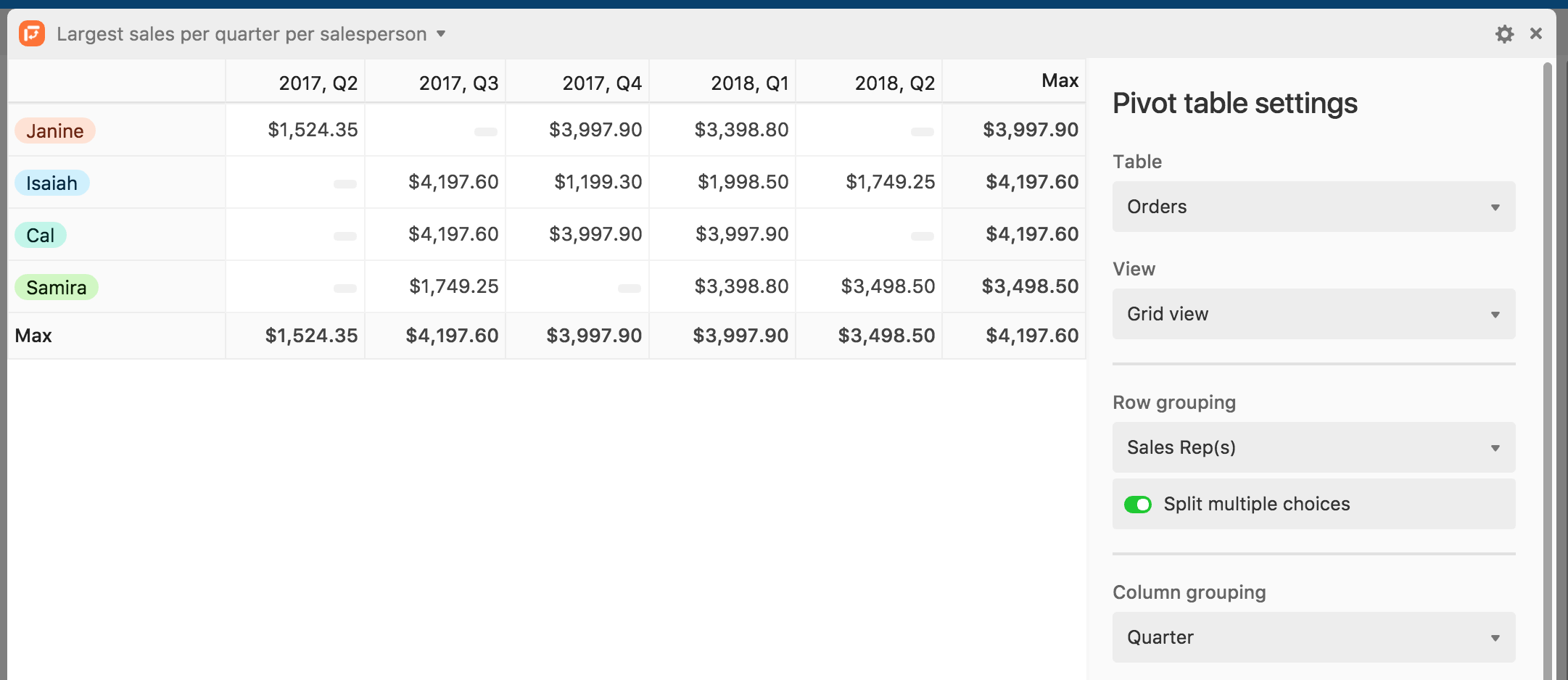Expand the block title dropdown arrow

pos(441,34)
